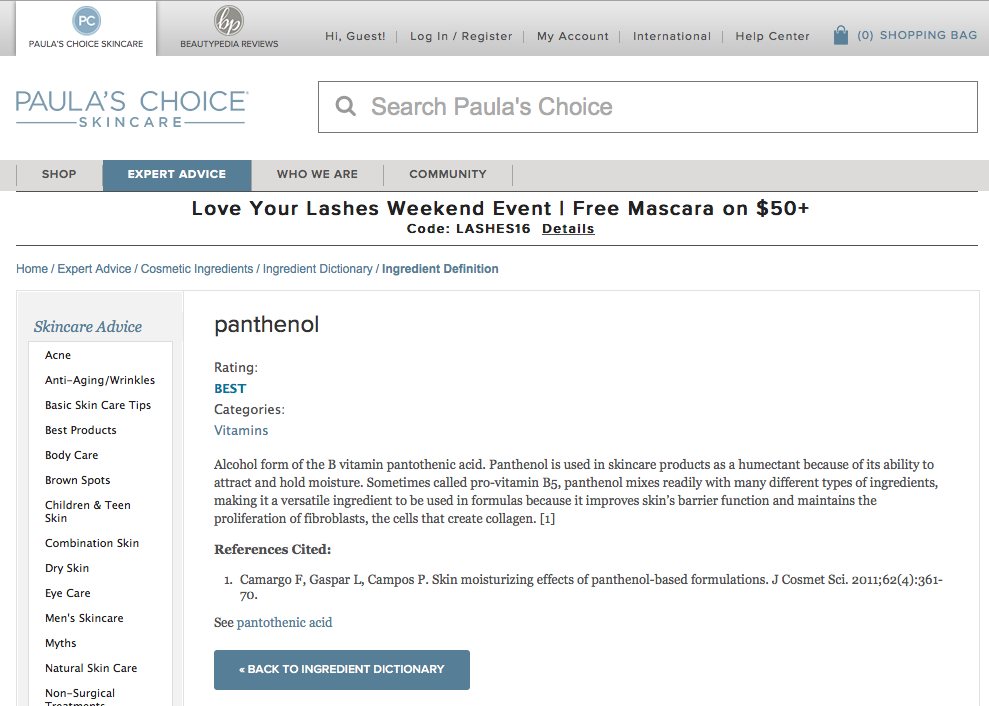Open the Who We Are tab
This screenshot has height=706, width=989.
coord(317,175)
